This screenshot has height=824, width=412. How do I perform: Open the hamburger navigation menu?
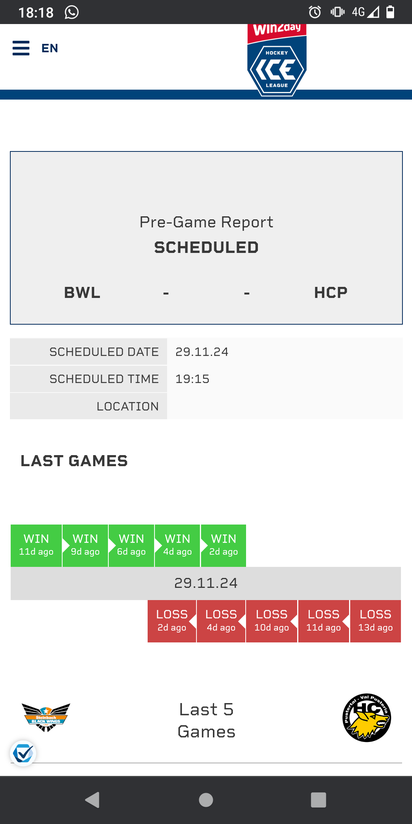21,48
